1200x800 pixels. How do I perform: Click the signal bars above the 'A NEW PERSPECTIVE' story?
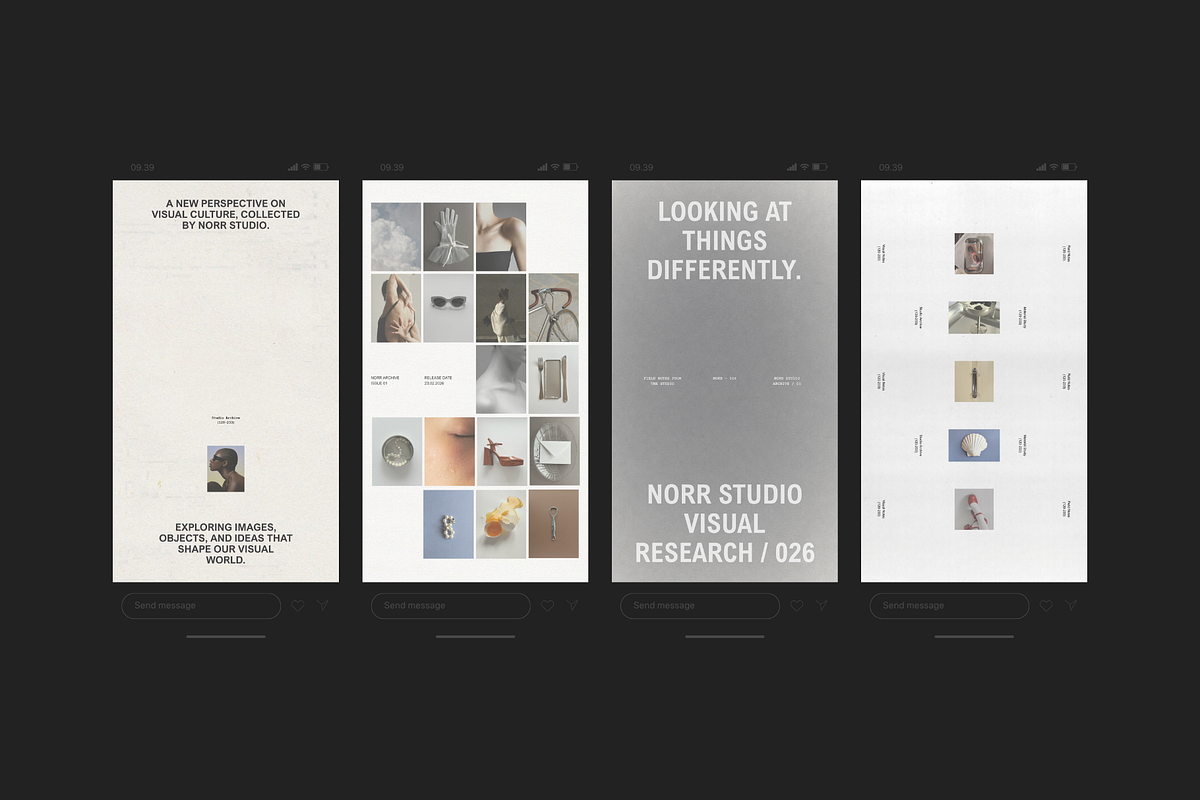(x=293, y=167)
